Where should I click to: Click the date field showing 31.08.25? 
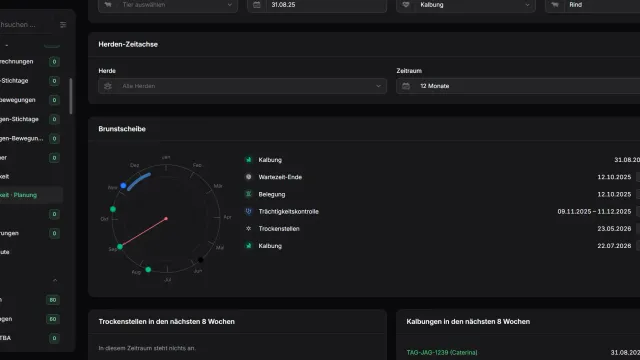(317, 5)
